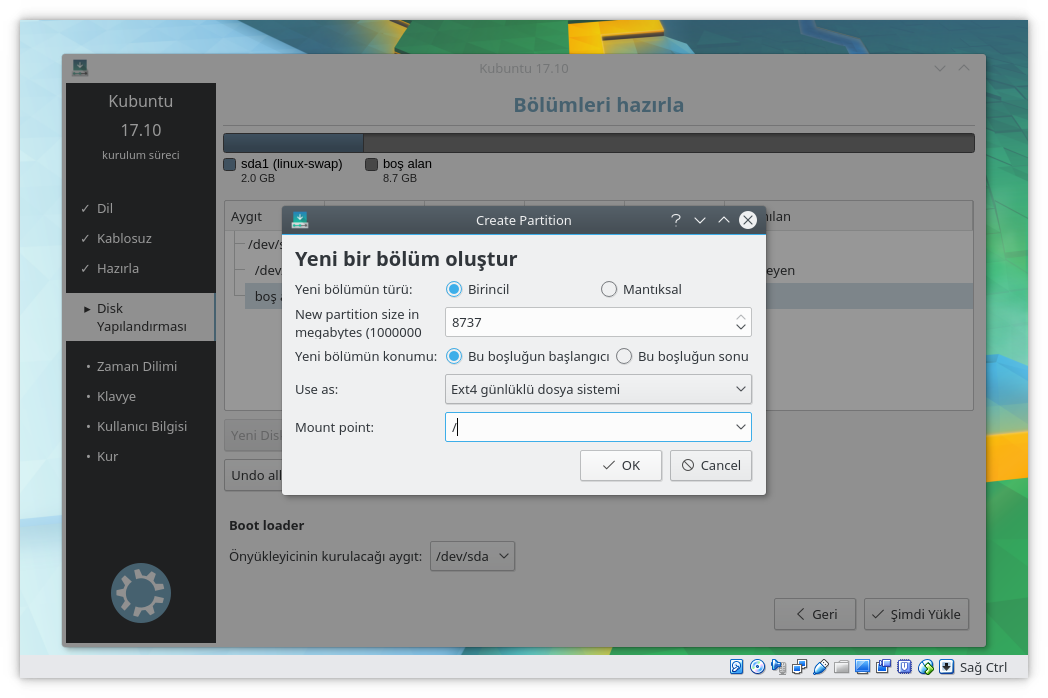
Task: Click the sda1 (linux-swap) legend color box
Action: (x=230, y=164)
